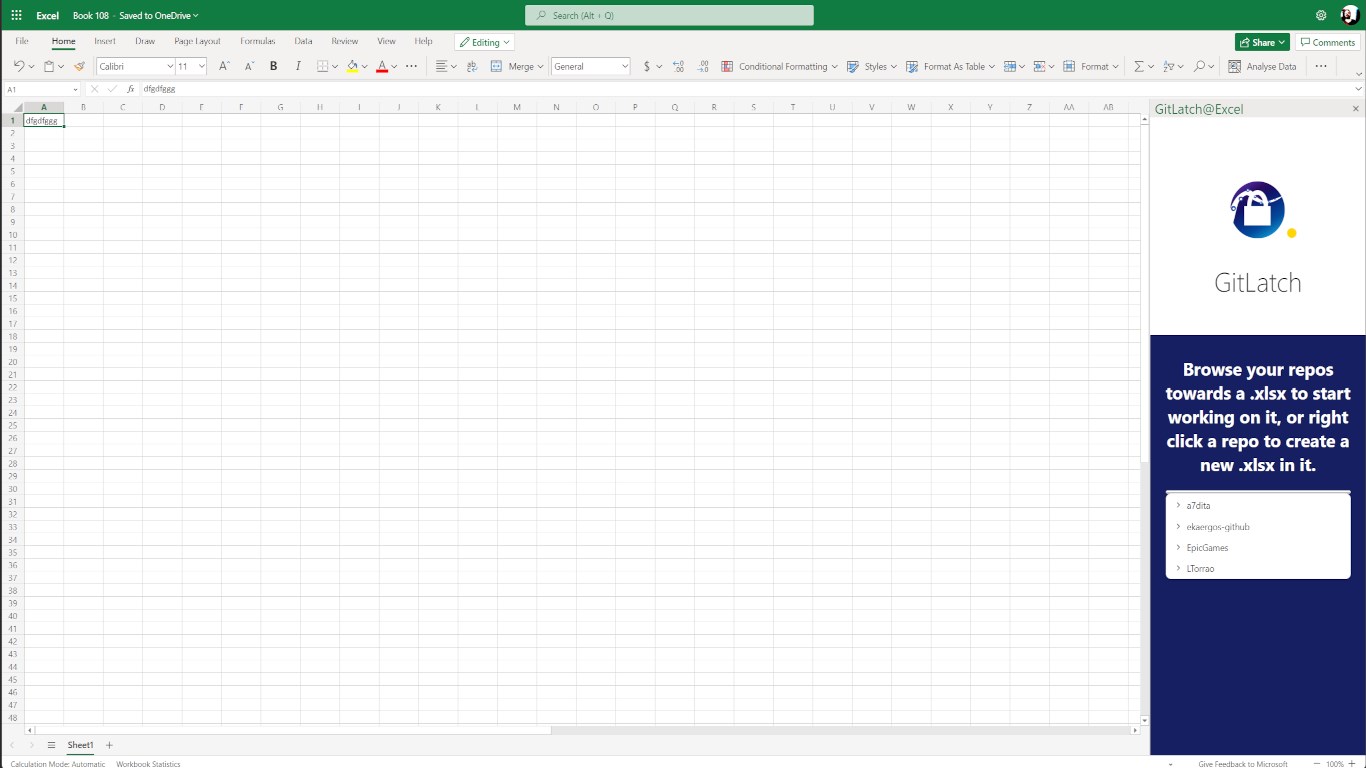Open the Help tab

pyautogui.click(x=423, y=41)
